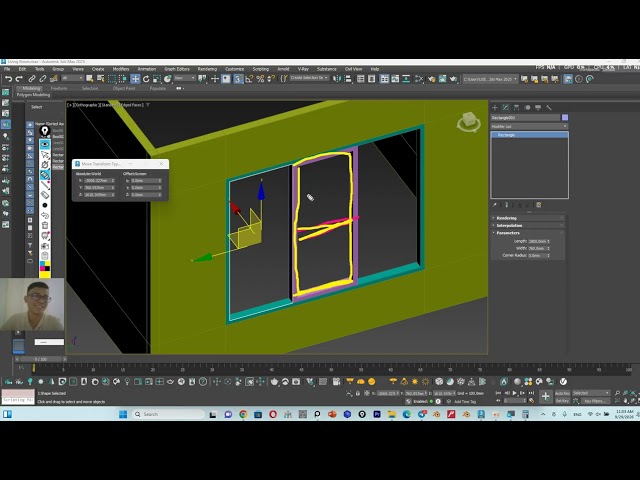The width and height of the screenshot is (640, 480).
Task: Open the Modifiers menu
Action: pos(121,69)
